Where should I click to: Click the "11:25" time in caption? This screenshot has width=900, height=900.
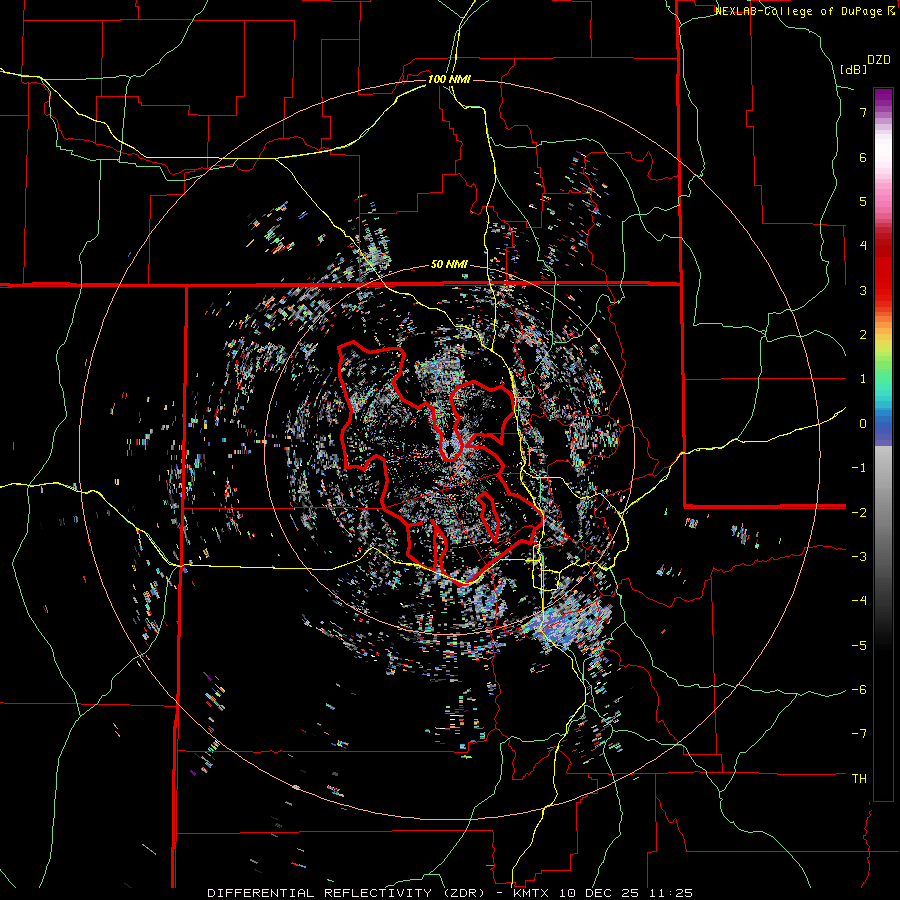pyautogui.click(x=673, y=893)
